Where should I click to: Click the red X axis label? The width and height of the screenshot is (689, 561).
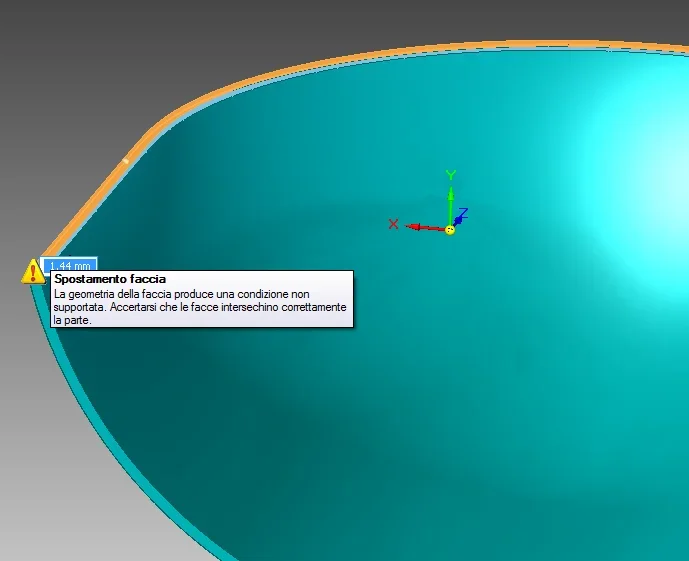pyautogui.click(x=394, y=224)
